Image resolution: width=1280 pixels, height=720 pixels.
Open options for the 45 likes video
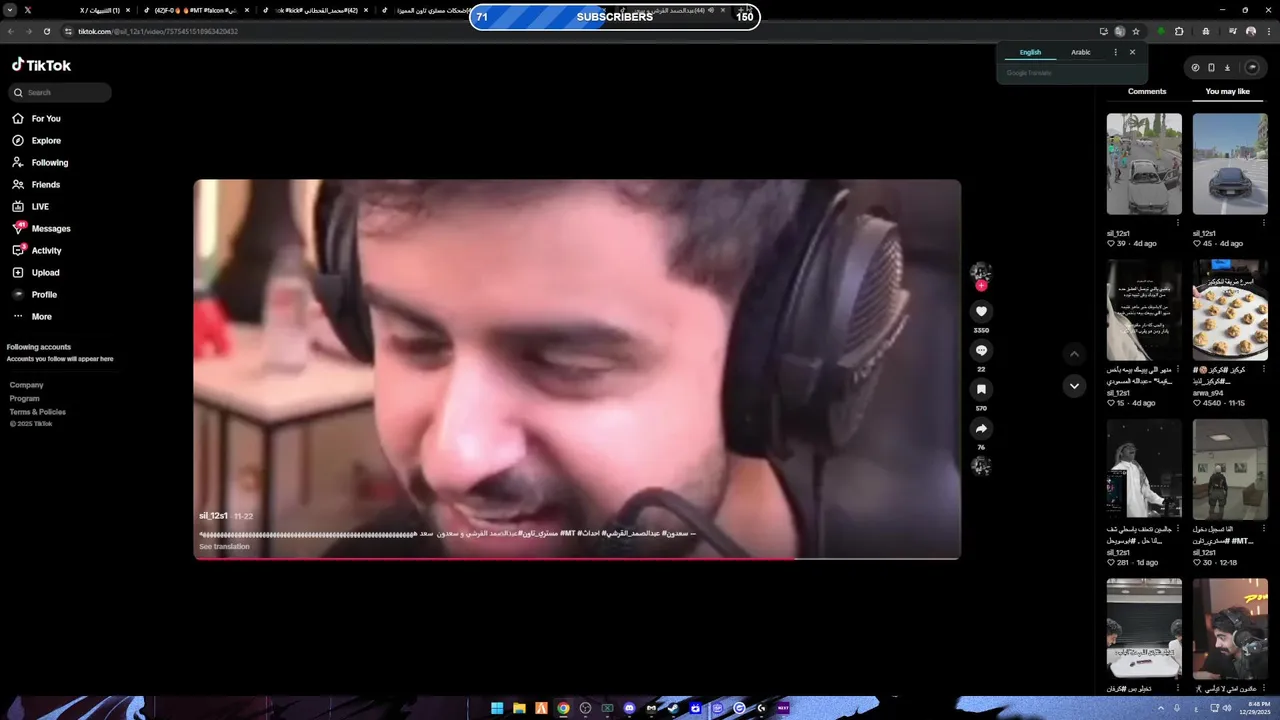pyautogui.click(x=1264, y=223)
